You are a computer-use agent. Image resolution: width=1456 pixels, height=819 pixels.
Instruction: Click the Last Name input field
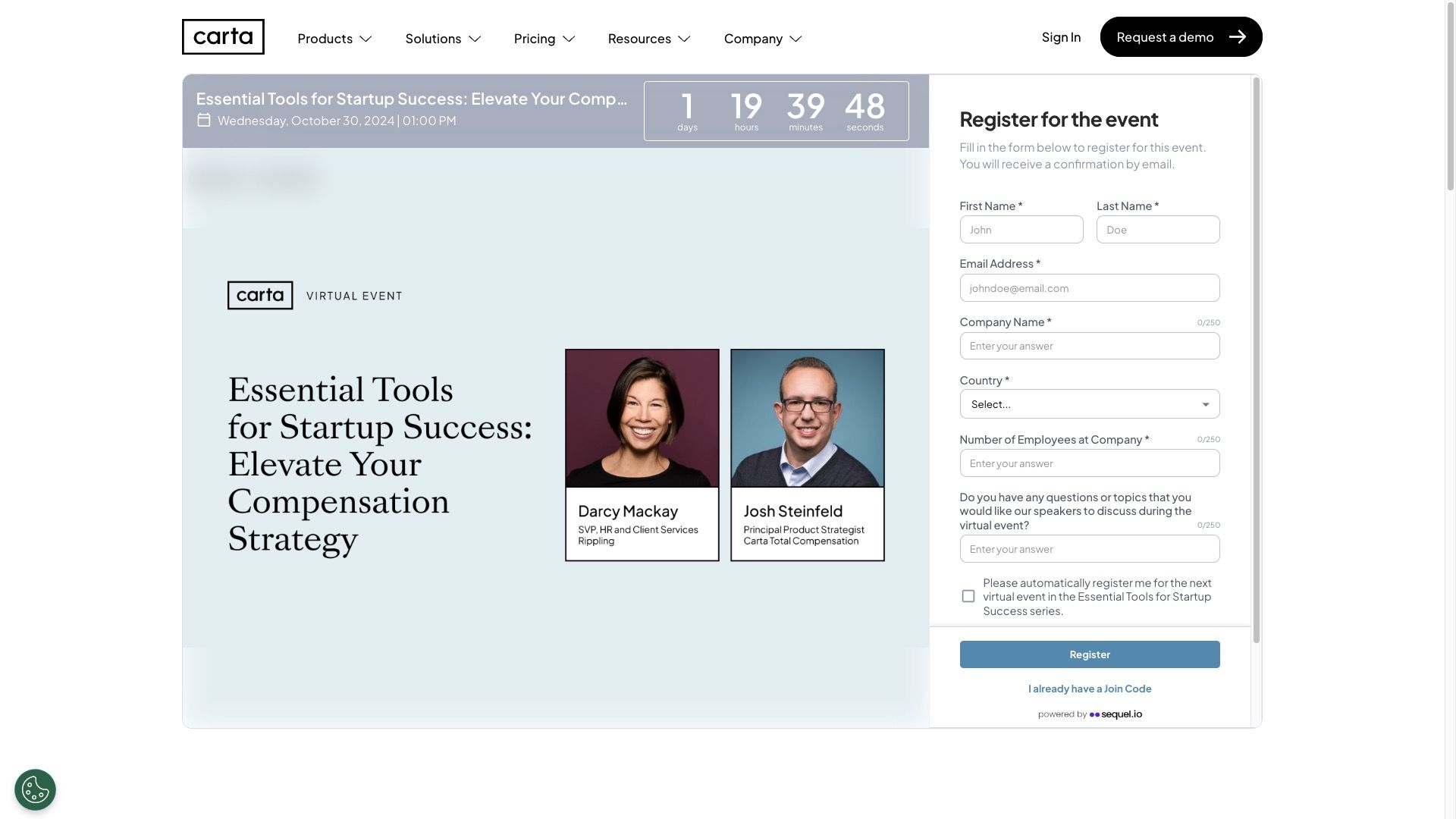[1158, 230]
